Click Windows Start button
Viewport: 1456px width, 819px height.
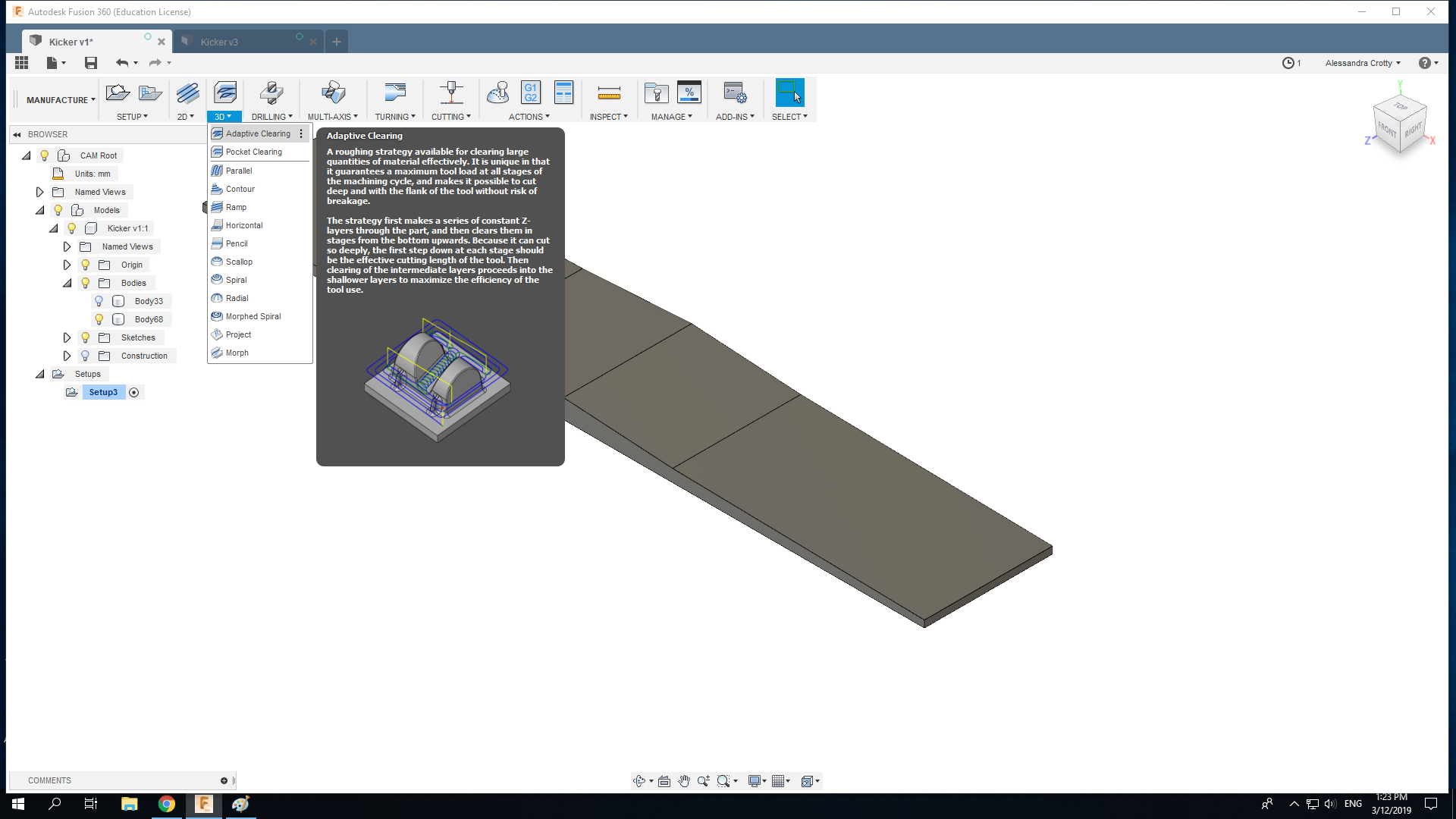click(x=18, y=804)
